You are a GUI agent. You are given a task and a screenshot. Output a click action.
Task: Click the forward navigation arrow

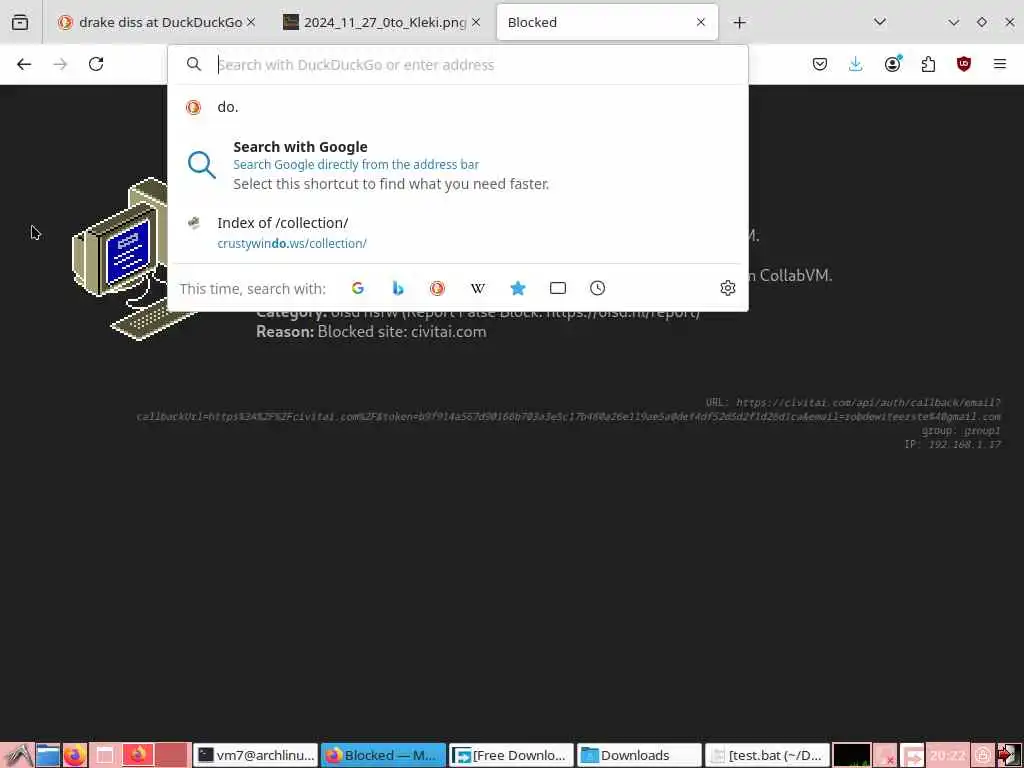tap(60, 64)
